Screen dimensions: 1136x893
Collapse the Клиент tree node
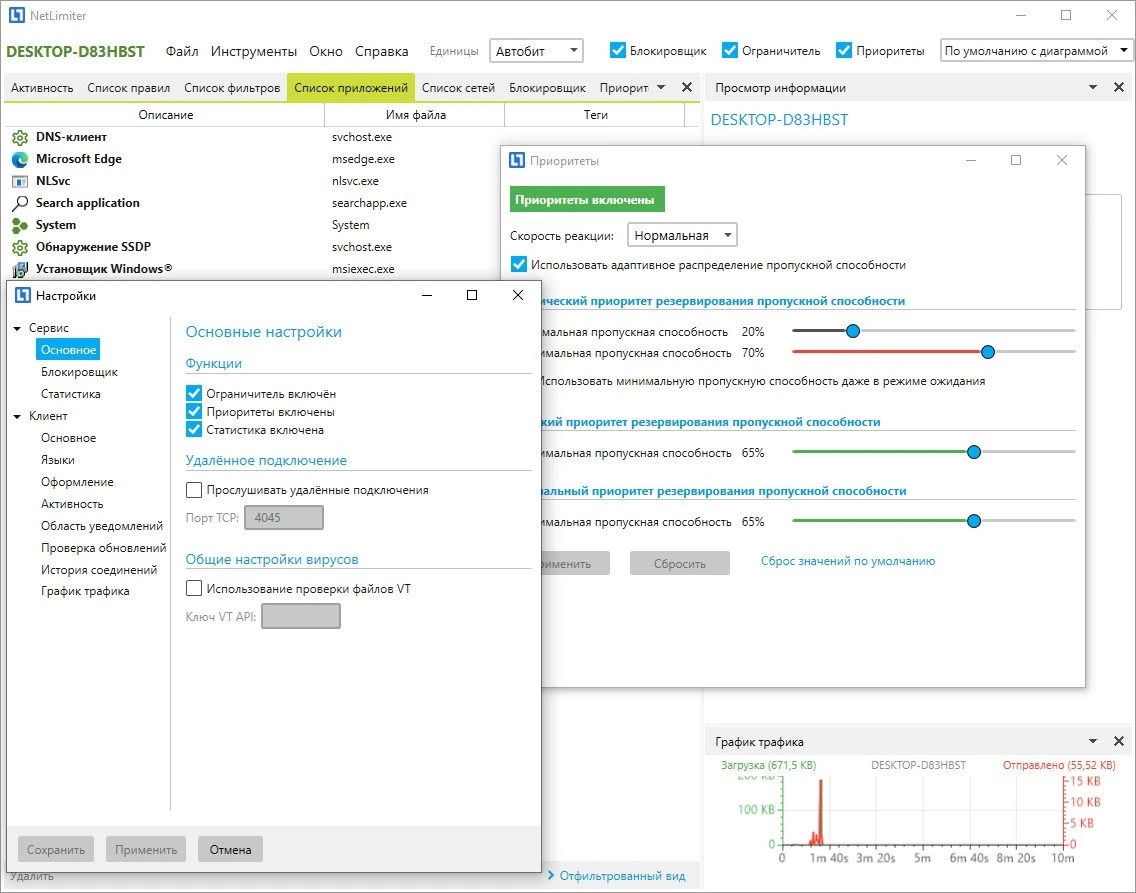pos(17,416)
